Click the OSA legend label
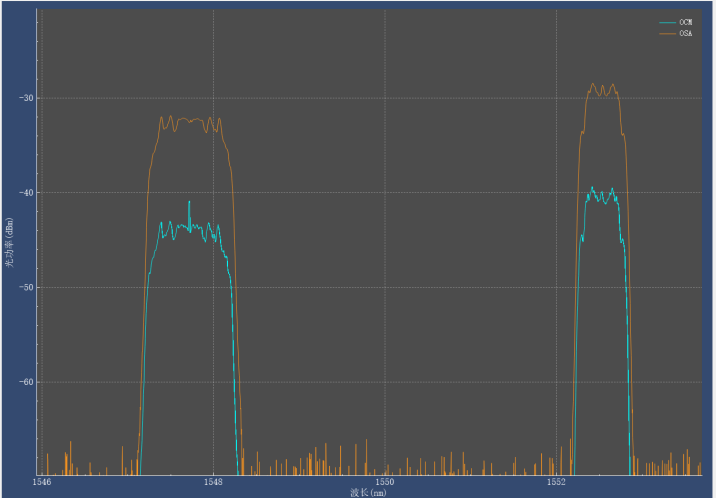 coord(685,34)
